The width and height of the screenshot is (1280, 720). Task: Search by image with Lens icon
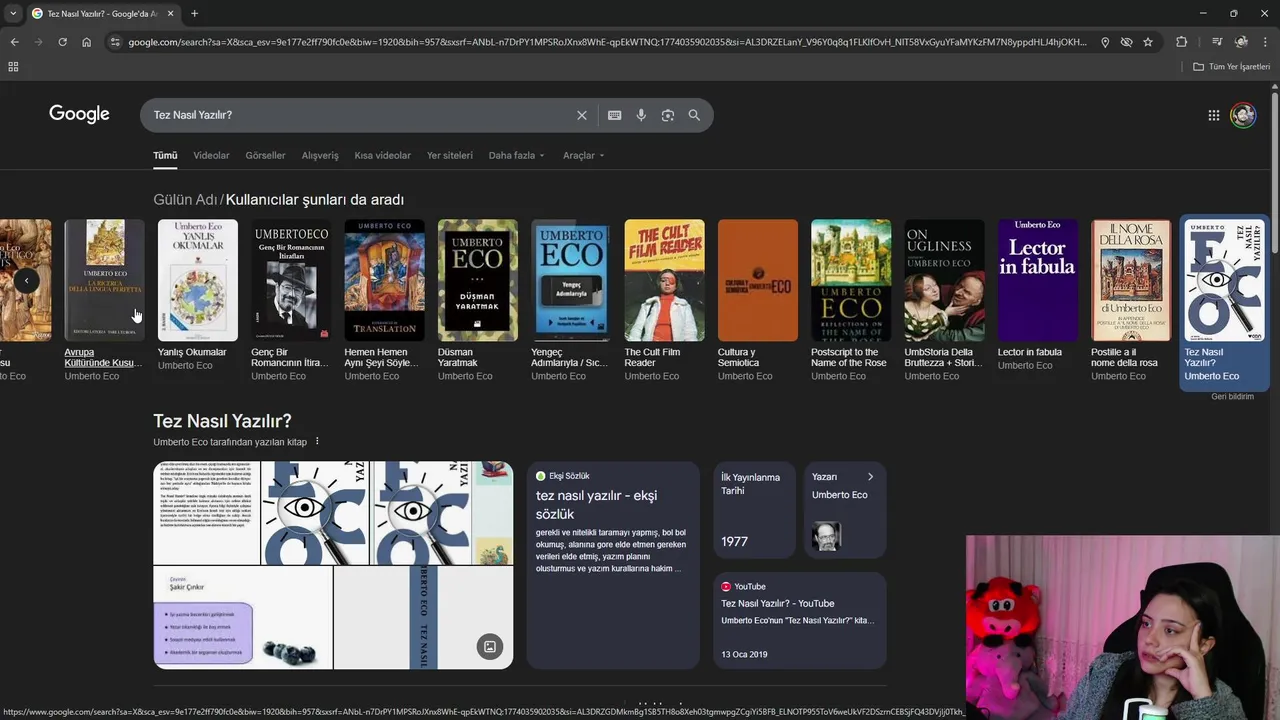tap(667, 115)
